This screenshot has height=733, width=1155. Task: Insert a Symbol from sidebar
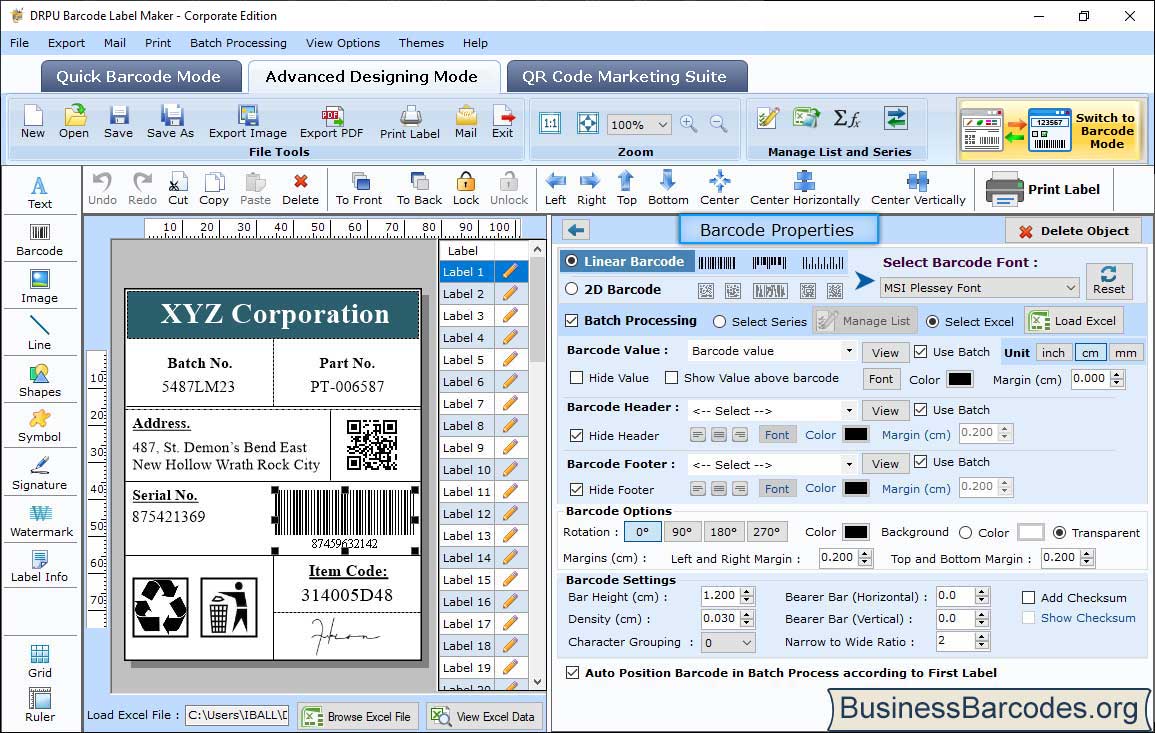[x=40, y=426]
